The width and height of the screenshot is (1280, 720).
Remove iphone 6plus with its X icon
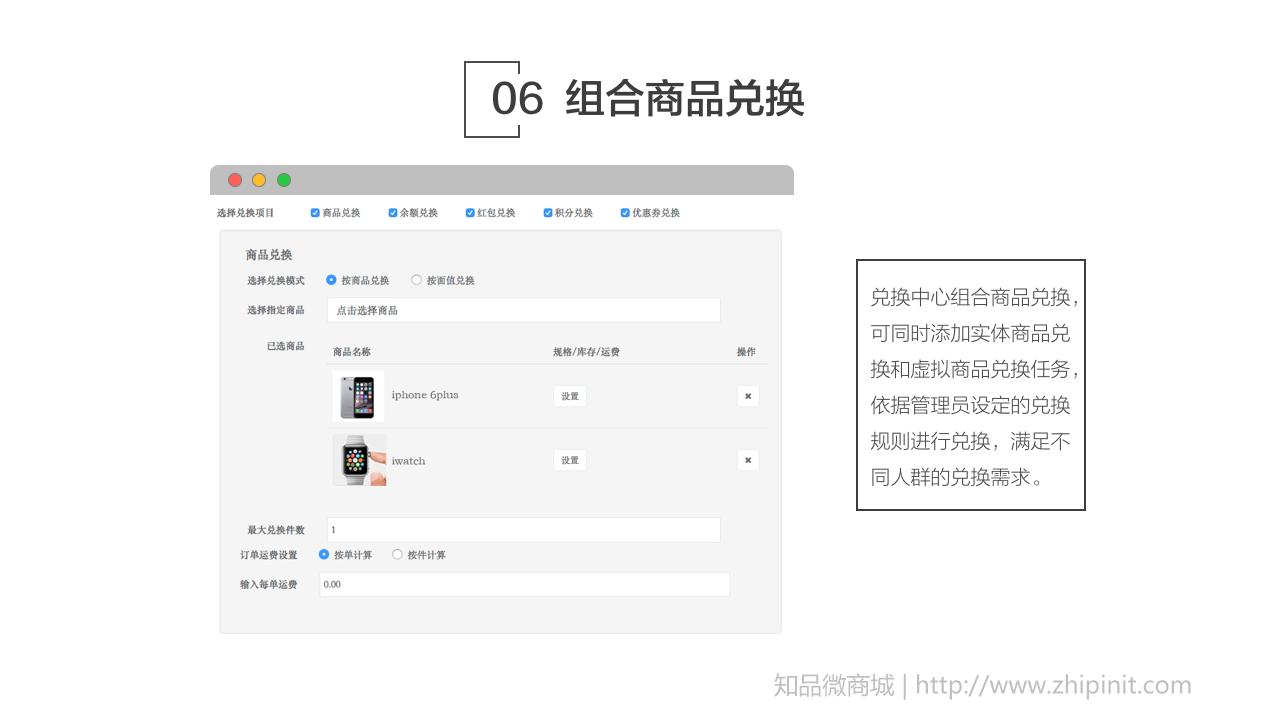748,396
